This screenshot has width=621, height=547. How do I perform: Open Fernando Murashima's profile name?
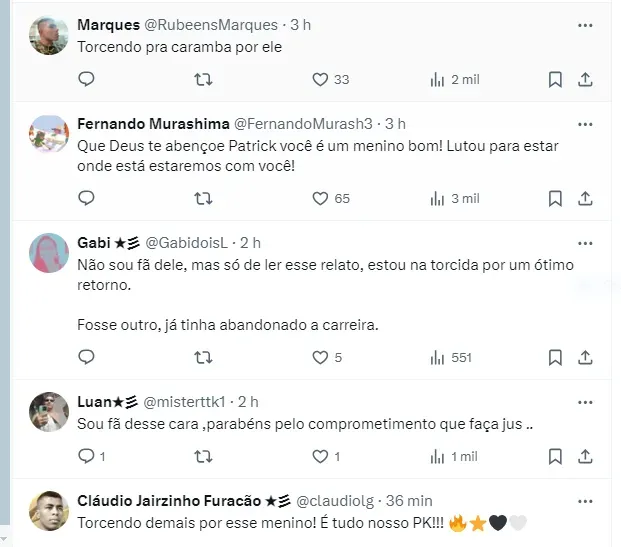point(152,123)
